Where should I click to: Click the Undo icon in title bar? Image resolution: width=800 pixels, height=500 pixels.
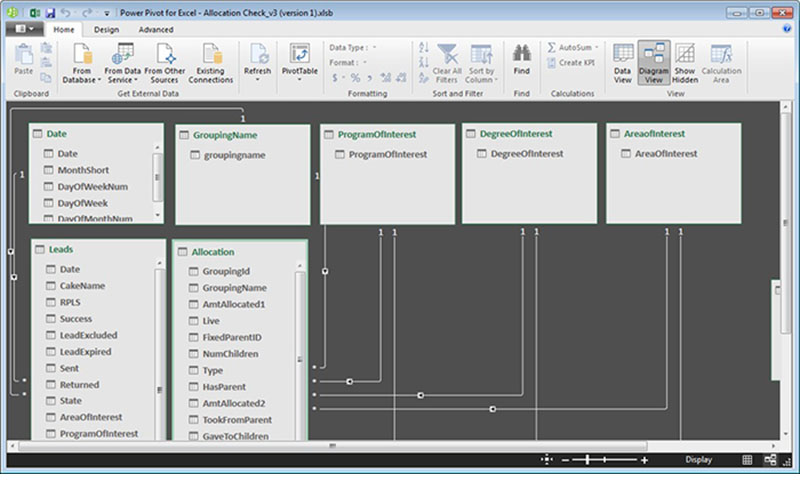[66, 13]
